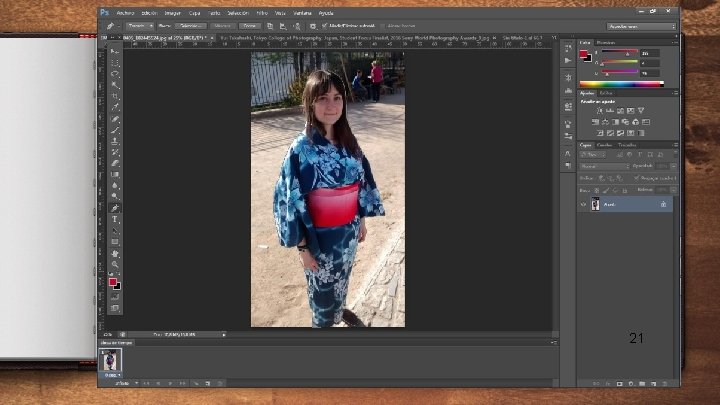Open the History collapsed panel icon
This screenshot has width=720, height=405.
[x=568, y=48]
